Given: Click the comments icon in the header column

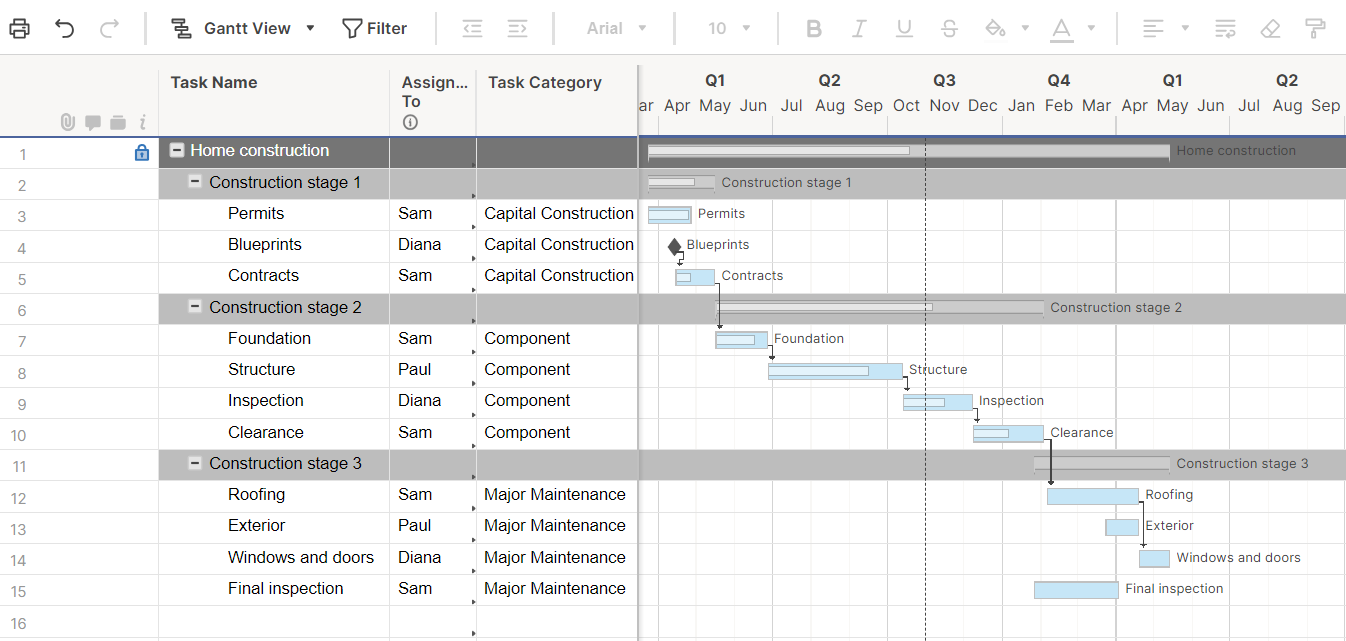Looking at the screenshot, I should [92, 122].
